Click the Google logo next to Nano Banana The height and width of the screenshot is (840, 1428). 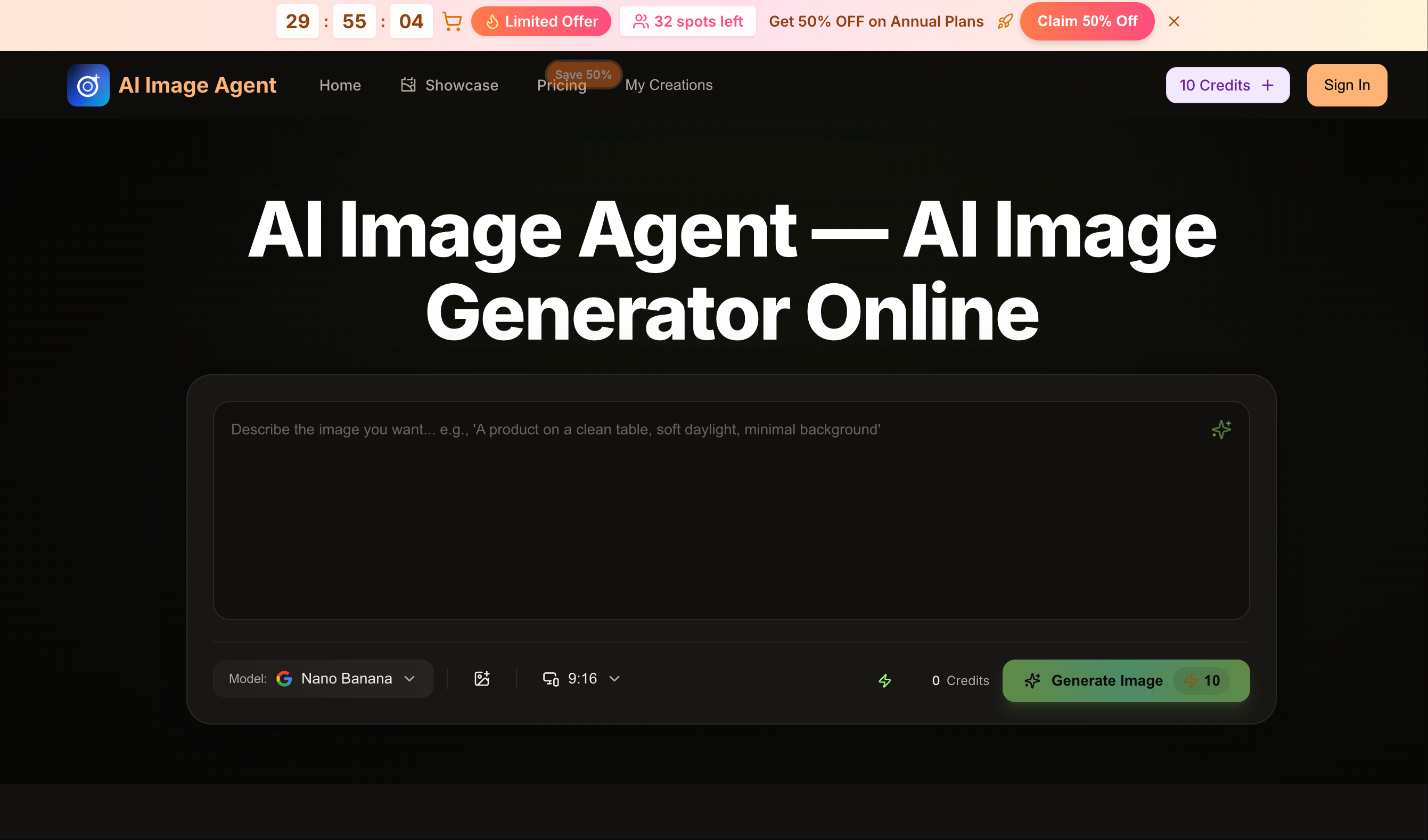click(284, 678)
